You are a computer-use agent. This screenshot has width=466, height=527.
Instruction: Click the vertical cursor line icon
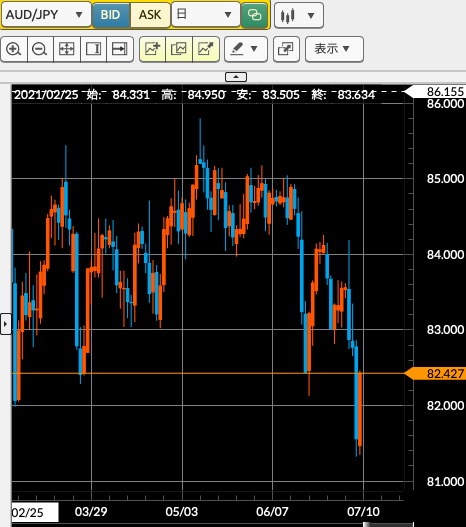[93, 49]
